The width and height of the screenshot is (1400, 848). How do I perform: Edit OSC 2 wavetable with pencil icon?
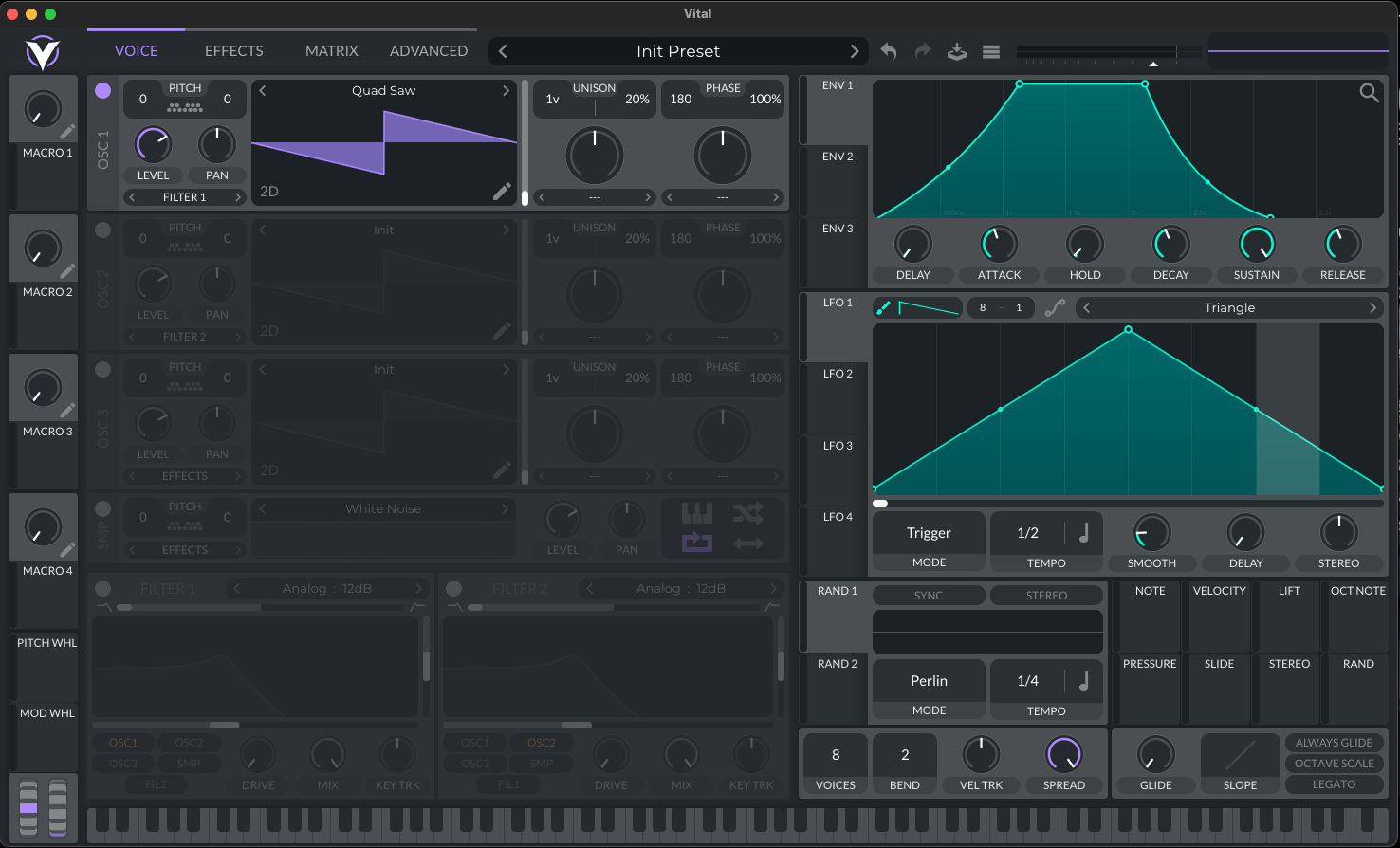[x=502, y=331]
